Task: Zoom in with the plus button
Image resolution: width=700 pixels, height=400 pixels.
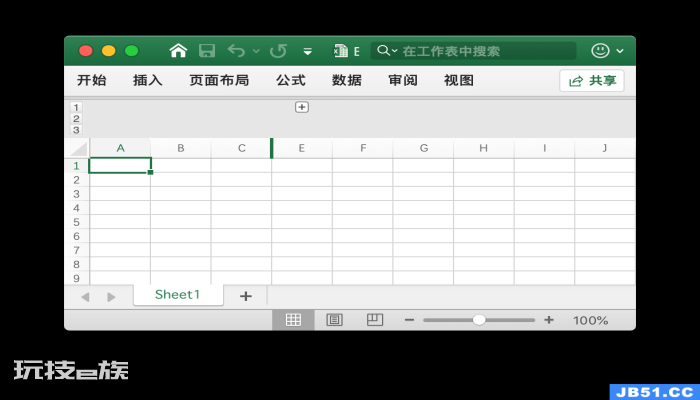Action: (549, 320)
